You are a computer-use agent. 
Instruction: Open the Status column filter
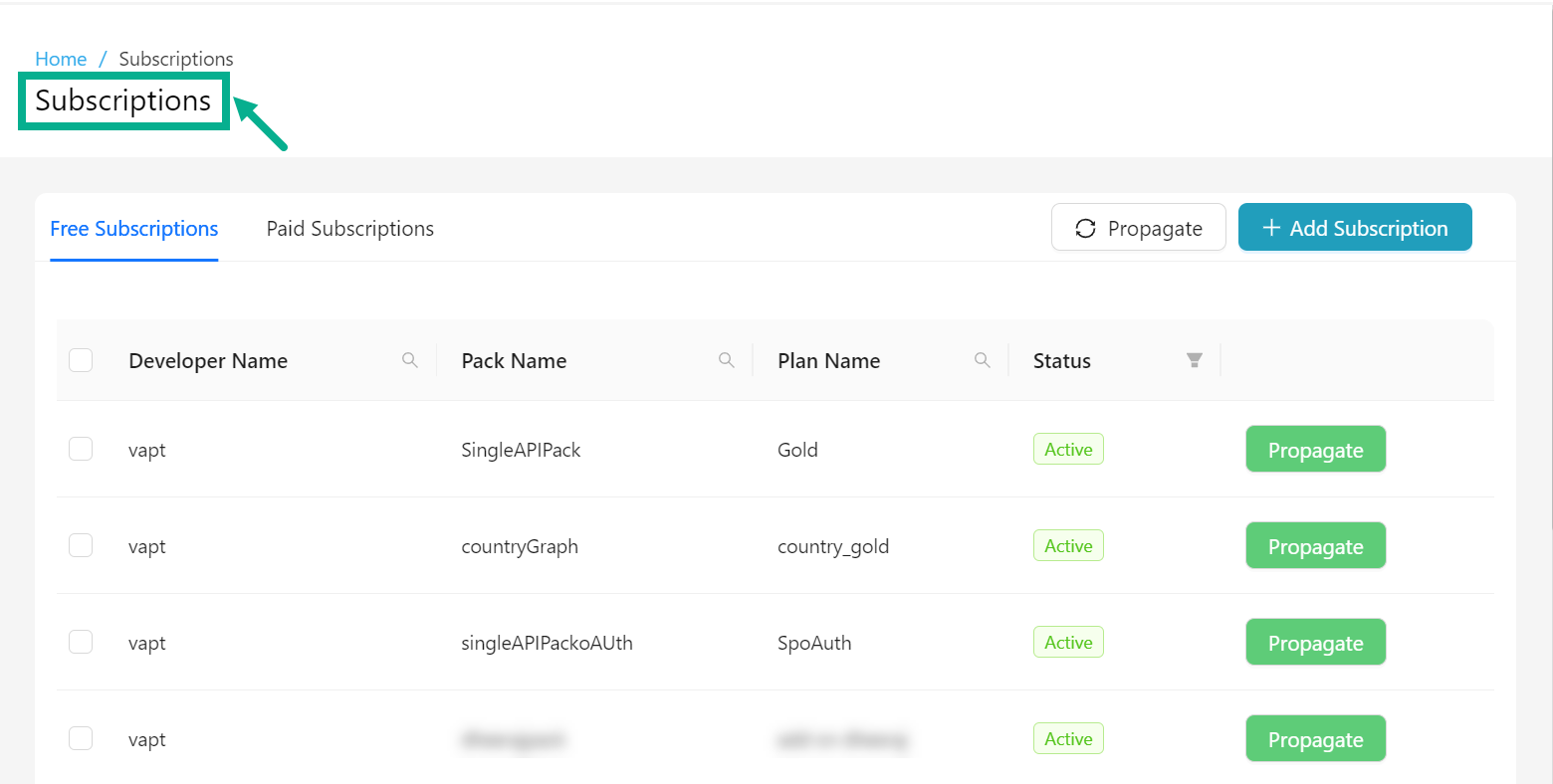click(x=1195, y=360)
